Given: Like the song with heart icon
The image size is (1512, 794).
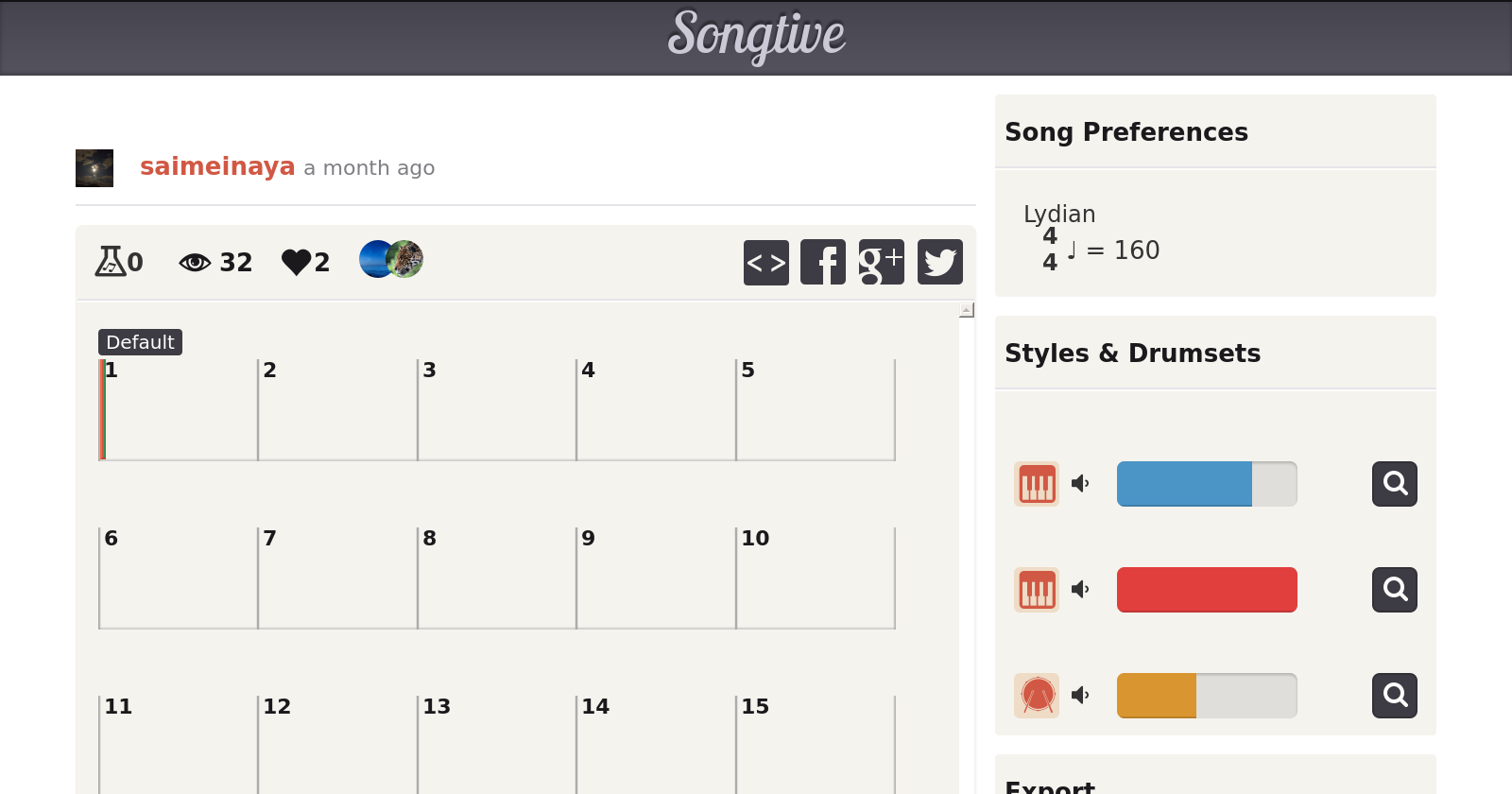Looking at the screenshot, I should 296,262.
